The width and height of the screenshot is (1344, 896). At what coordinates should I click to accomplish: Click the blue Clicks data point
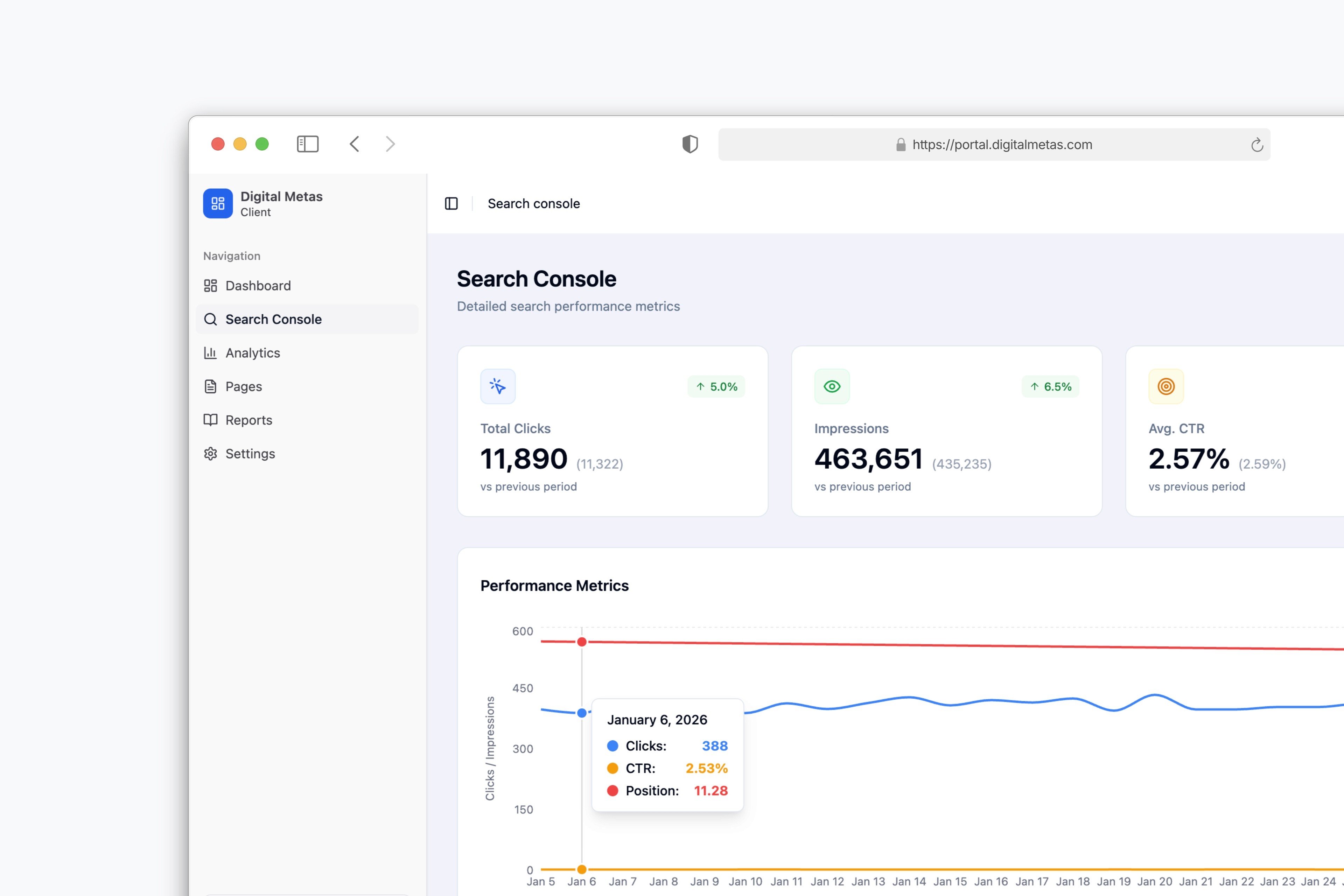tap(582, 713)
